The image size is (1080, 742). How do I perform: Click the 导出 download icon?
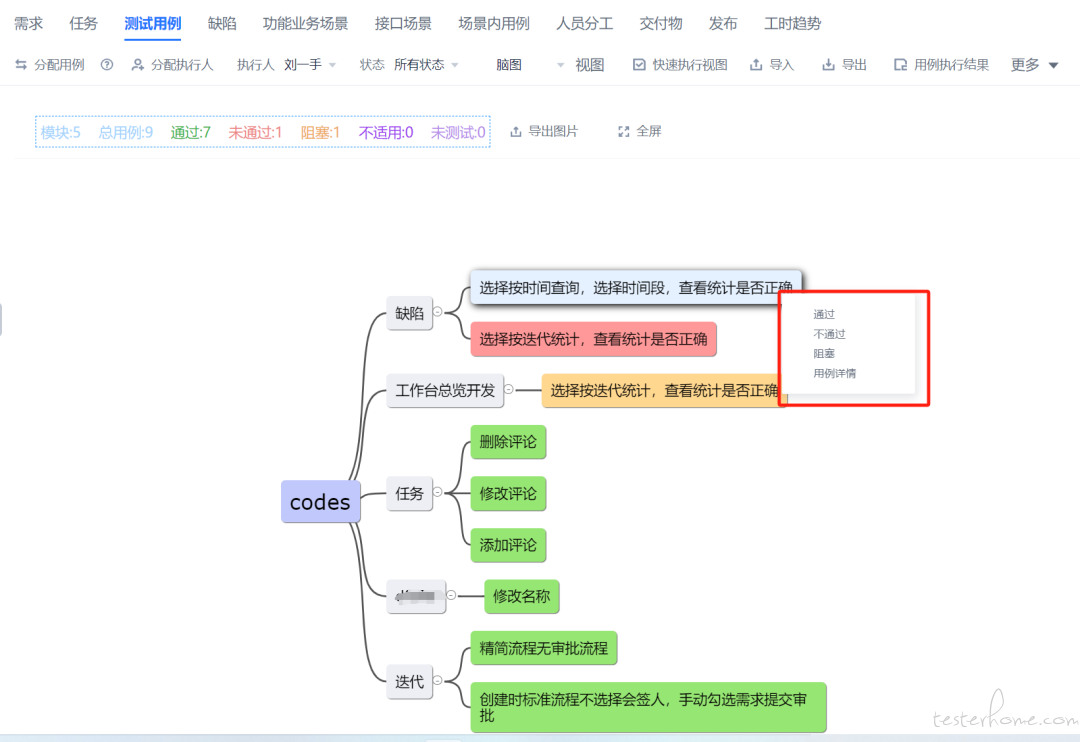tap(828, 65)
